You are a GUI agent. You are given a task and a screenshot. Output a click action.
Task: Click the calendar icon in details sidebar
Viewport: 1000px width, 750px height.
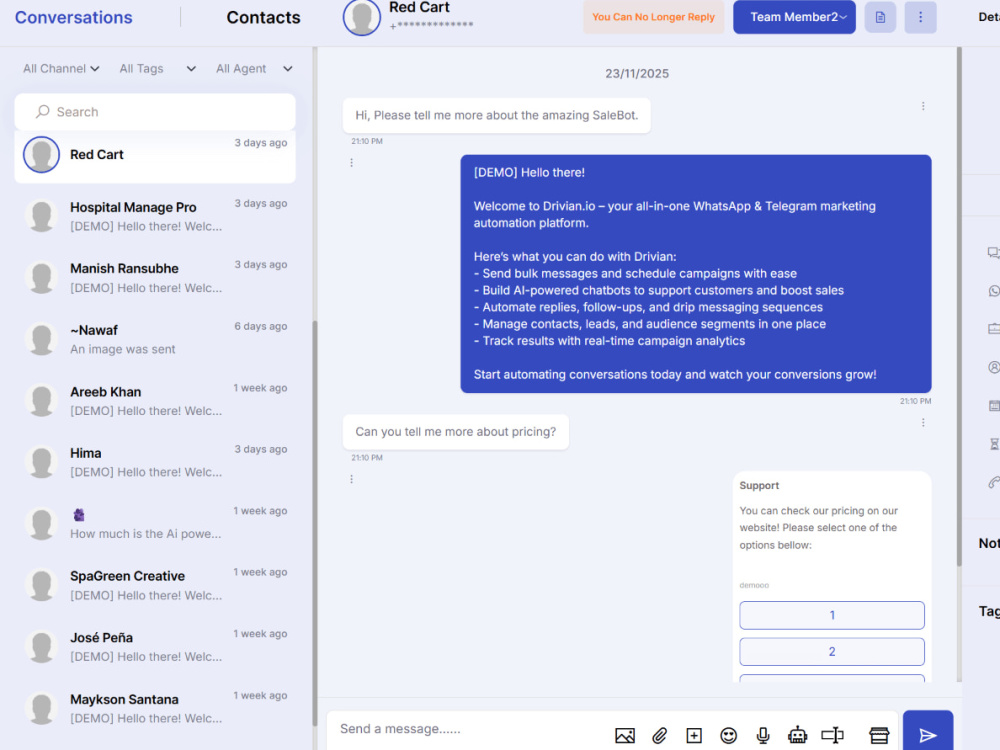(x=994, y=406)
